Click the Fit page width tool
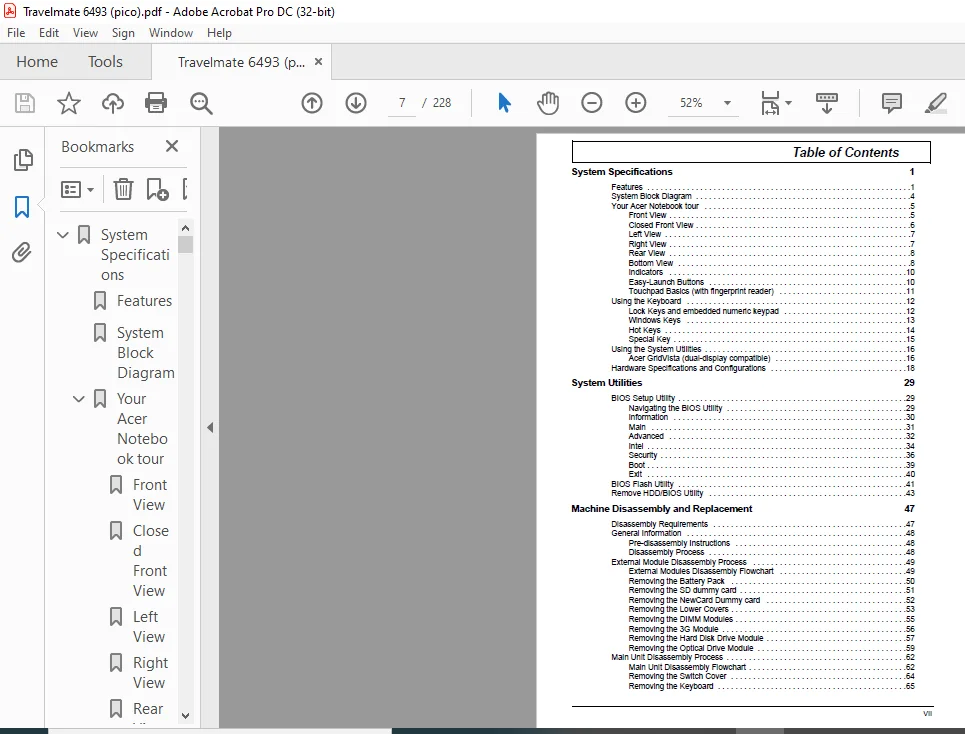 tap(770, 103)
